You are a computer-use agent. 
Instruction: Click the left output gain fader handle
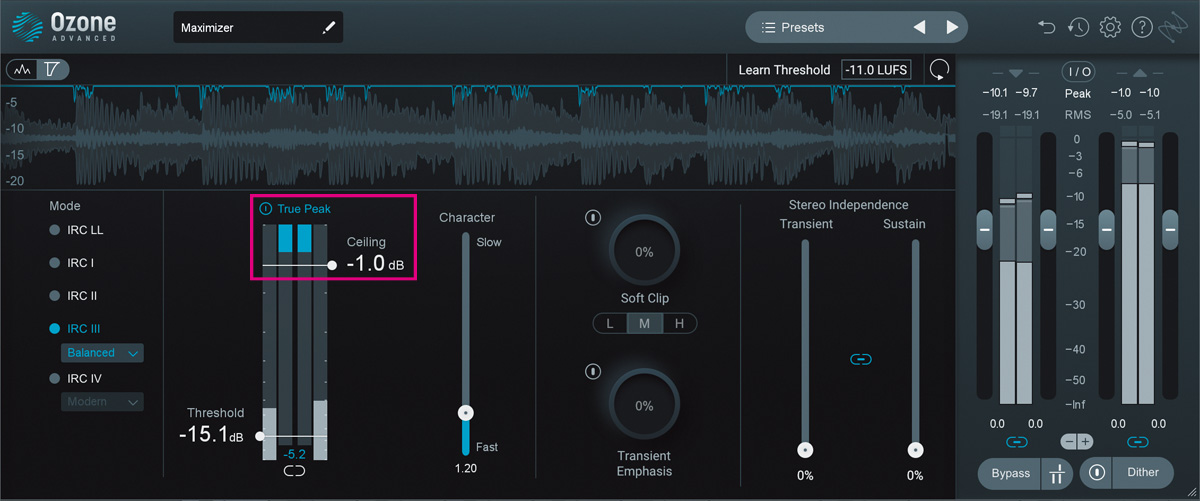[x=1106, y=229]
